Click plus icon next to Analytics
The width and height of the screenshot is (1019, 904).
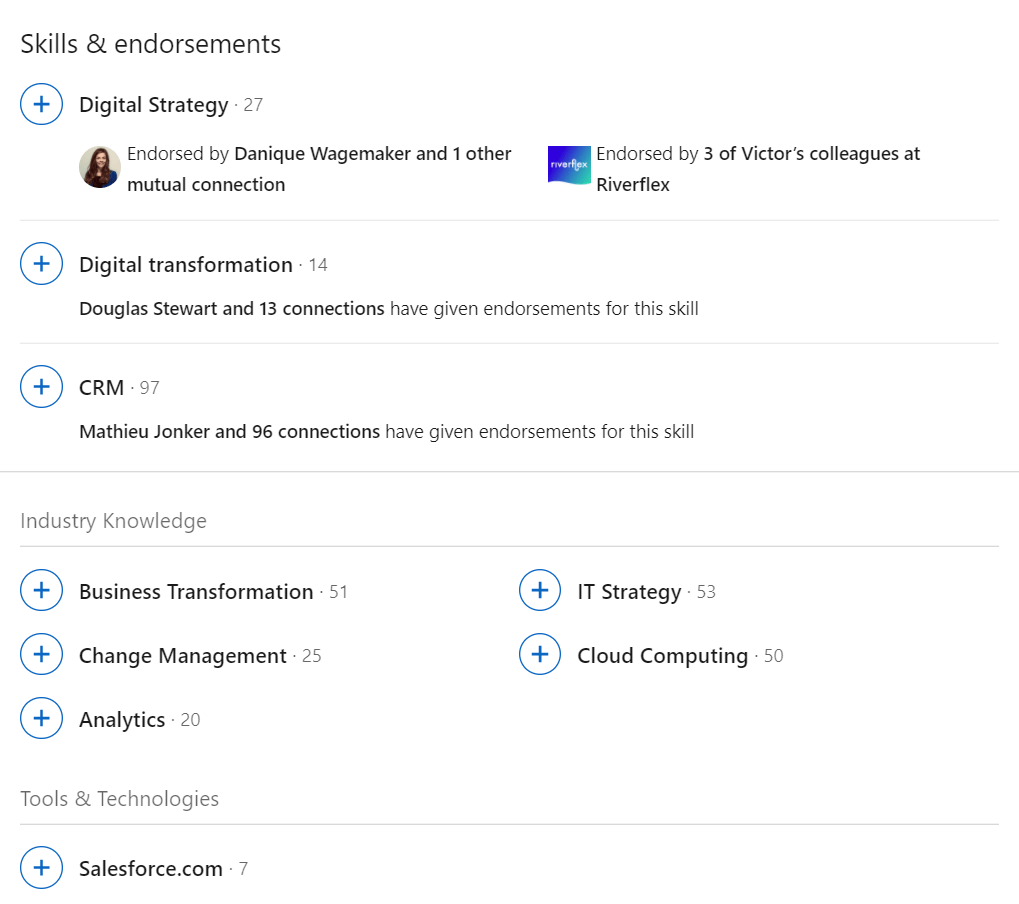coord(41,719)
